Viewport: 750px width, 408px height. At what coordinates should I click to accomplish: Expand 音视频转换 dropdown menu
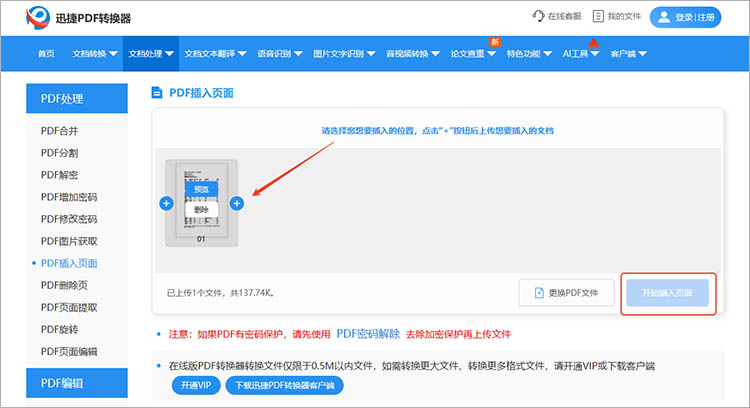tap(413, 54)
